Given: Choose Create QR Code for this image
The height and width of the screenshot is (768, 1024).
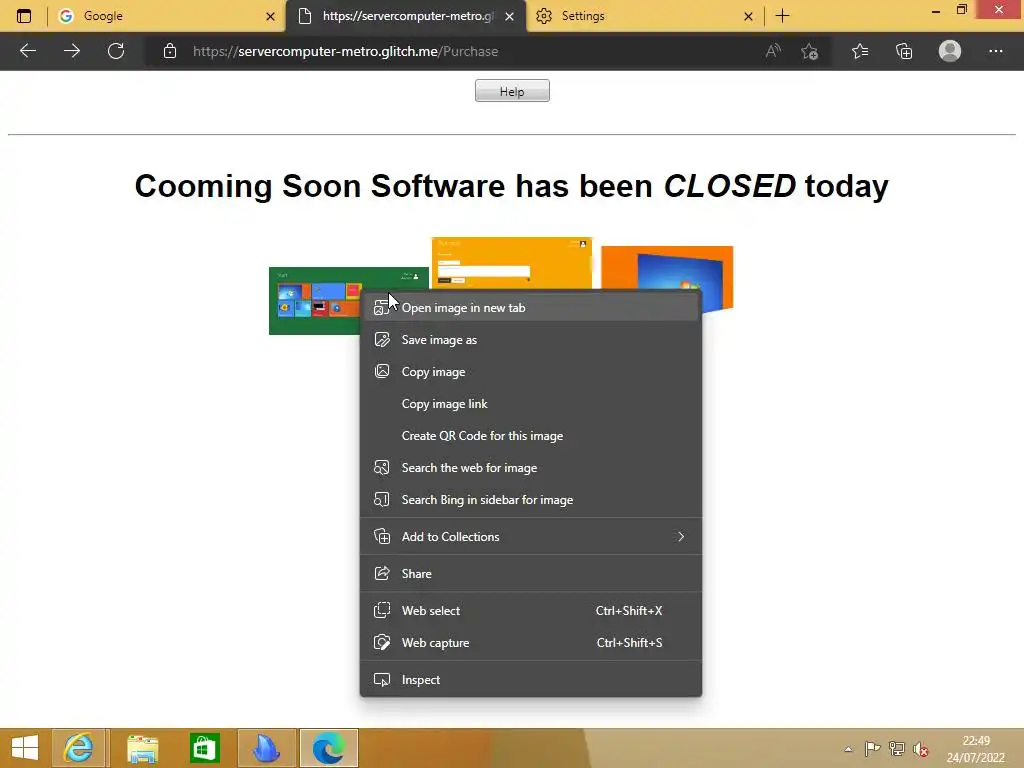Looking at the screenshot, I should pyautogui.click(x=530, y=436).
